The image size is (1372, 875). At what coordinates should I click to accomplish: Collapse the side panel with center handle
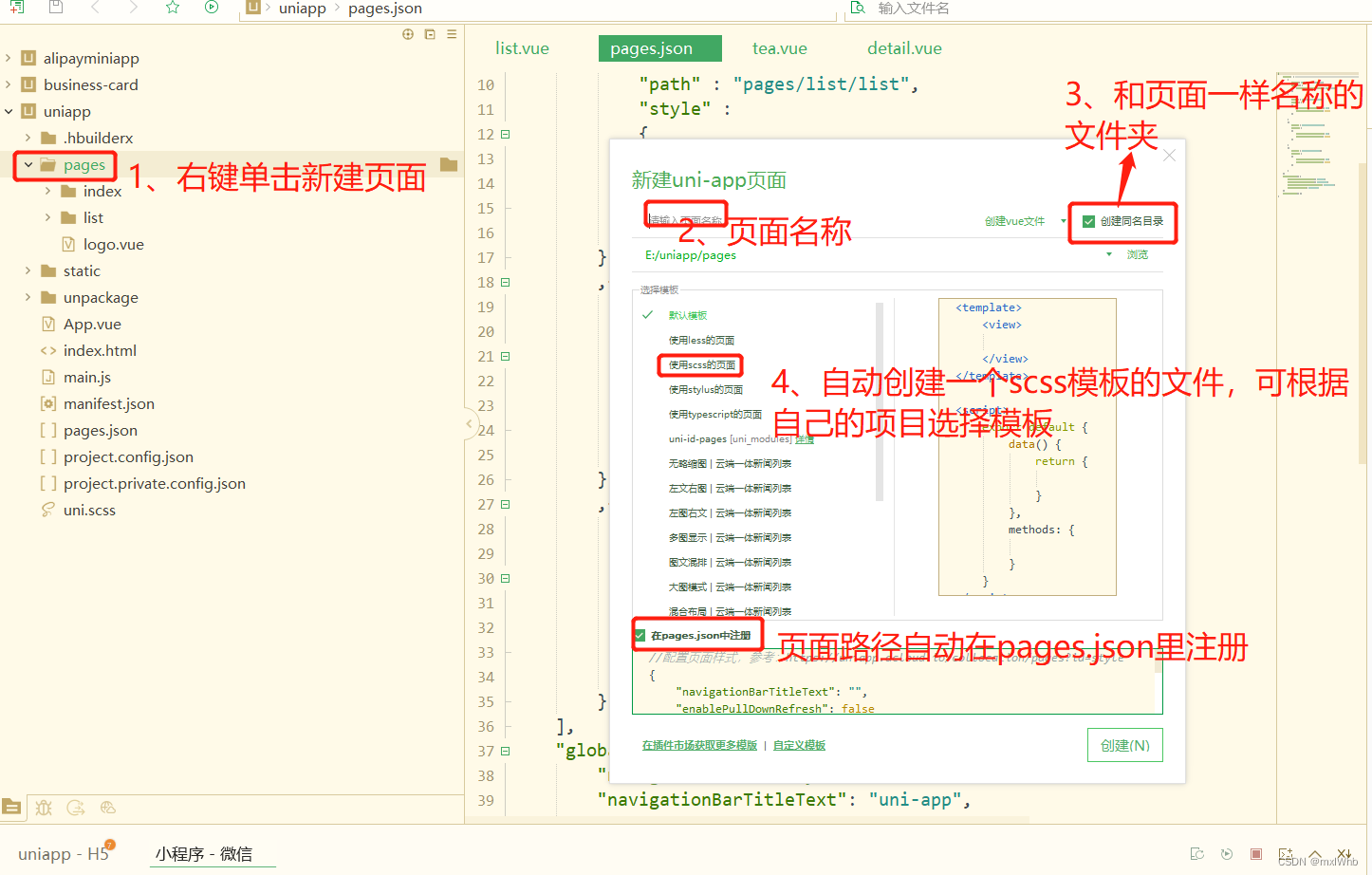pyautogui.click(x=470, y=424)
